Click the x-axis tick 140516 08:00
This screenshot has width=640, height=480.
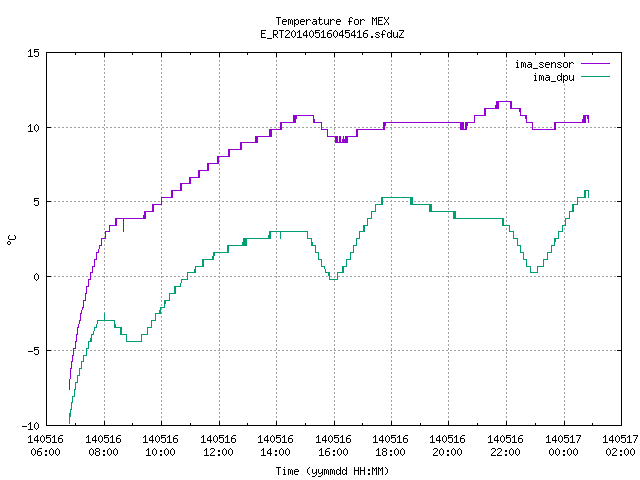103,446
